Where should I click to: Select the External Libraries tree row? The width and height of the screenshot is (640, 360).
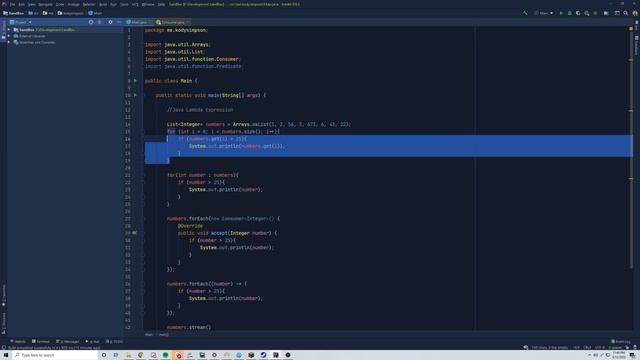65,36
